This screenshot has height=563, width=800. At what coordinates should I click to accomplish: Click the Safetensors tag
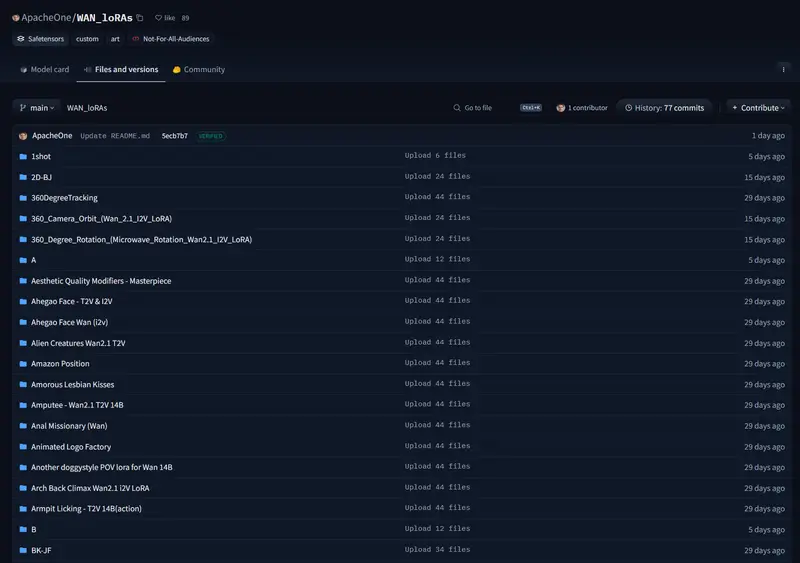40,39
